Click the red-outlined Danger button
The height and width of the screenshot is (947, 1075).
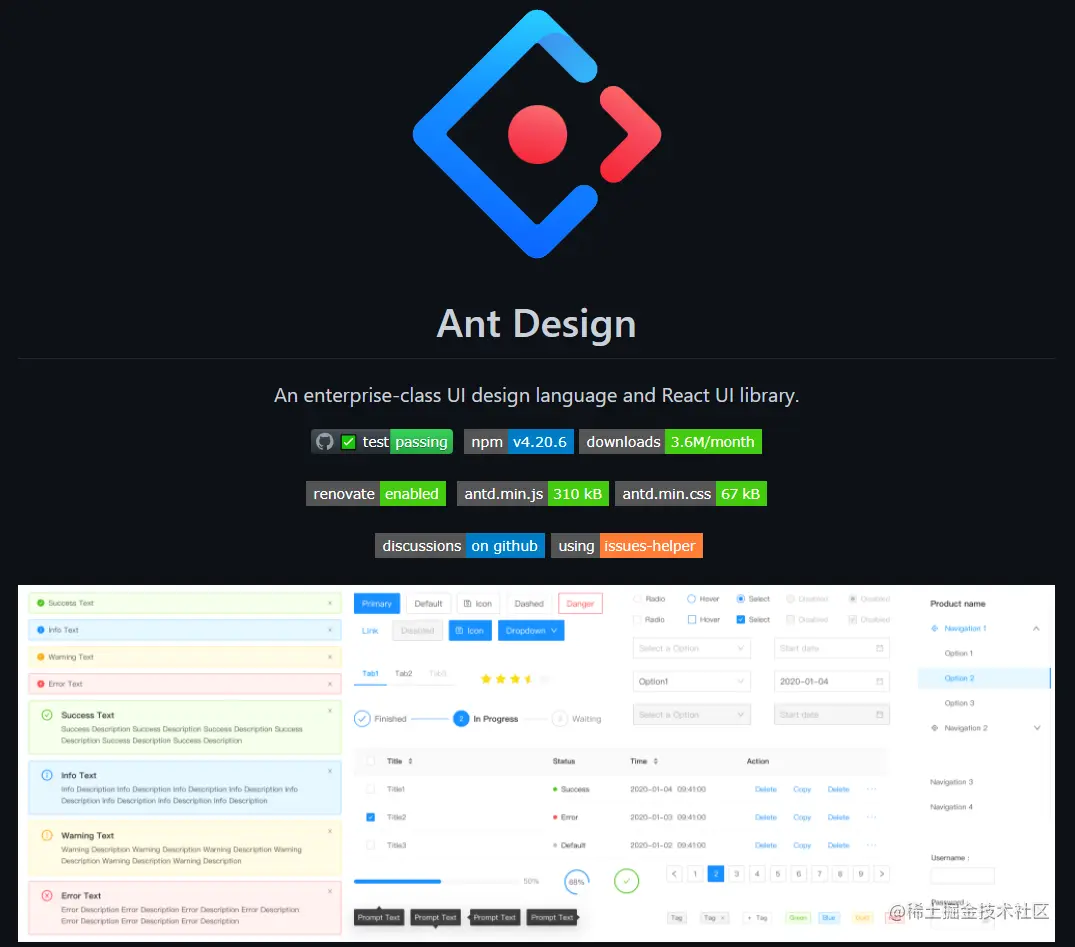pos(580,603)
